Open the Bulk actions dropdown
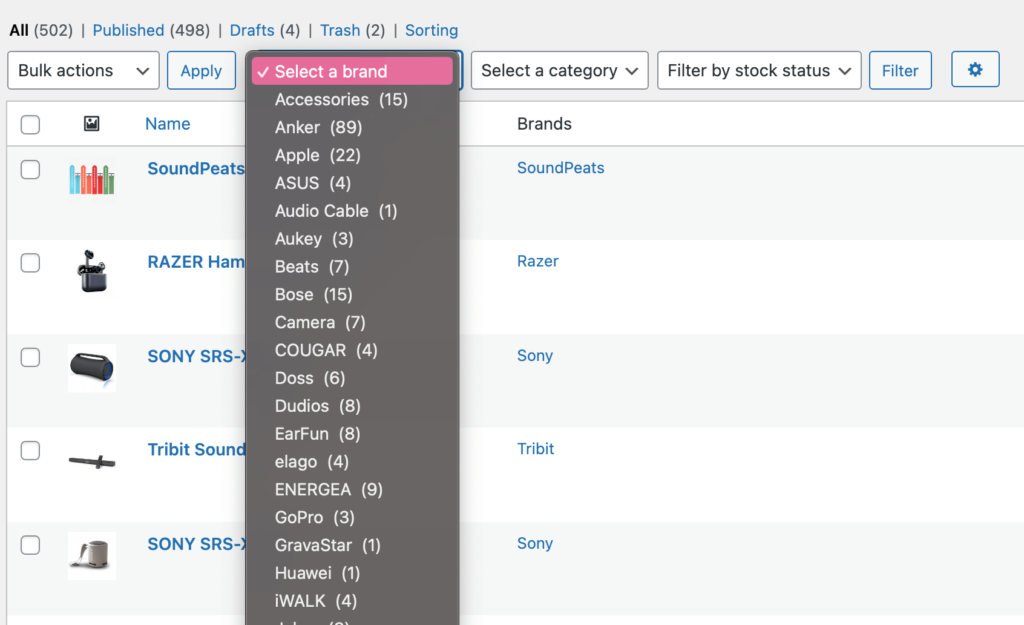The image size is (1024, 625). point(83,70)
